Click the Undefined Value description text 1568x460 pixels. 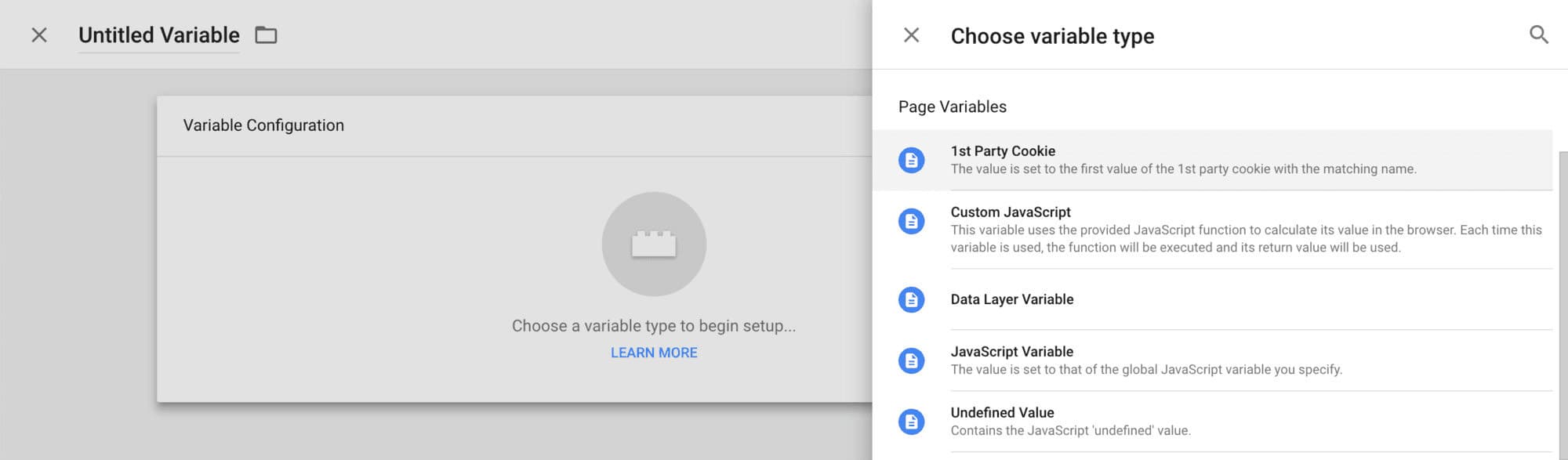coord(1071,431)
